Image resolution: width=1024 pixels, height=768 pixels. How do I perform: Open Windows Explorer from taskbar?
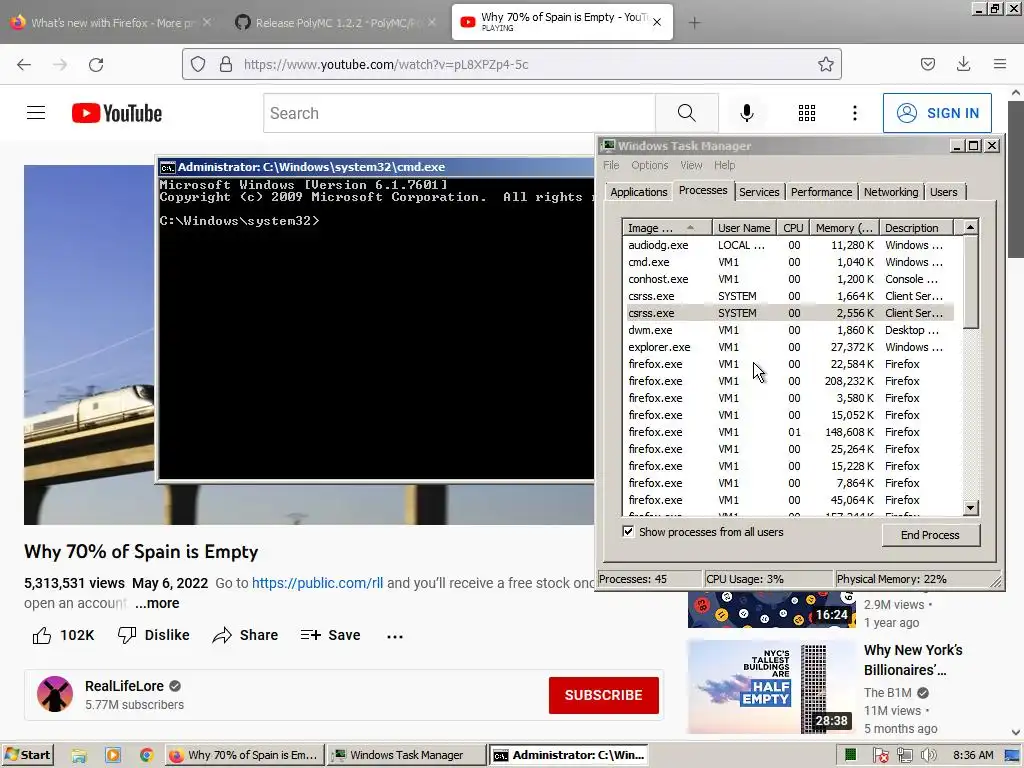79,756
